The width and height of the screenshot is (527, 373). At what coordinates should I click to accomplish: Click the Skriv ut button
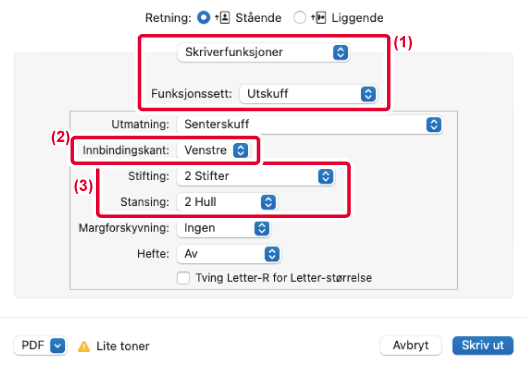click(x=483, y=345)
